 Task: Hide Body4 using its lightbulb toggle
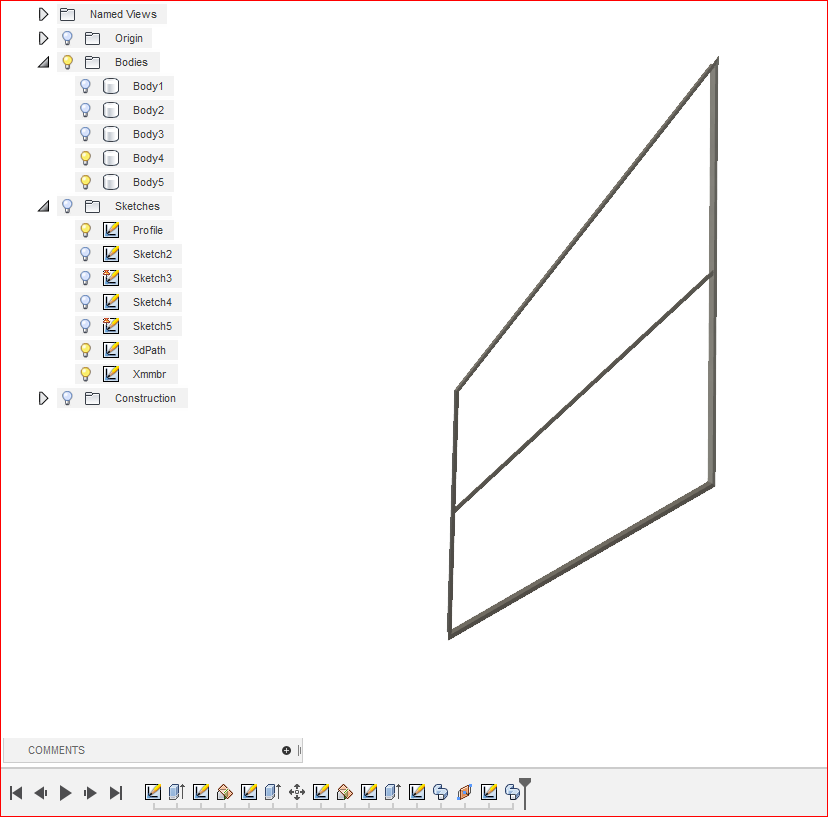tap(85, 158)
